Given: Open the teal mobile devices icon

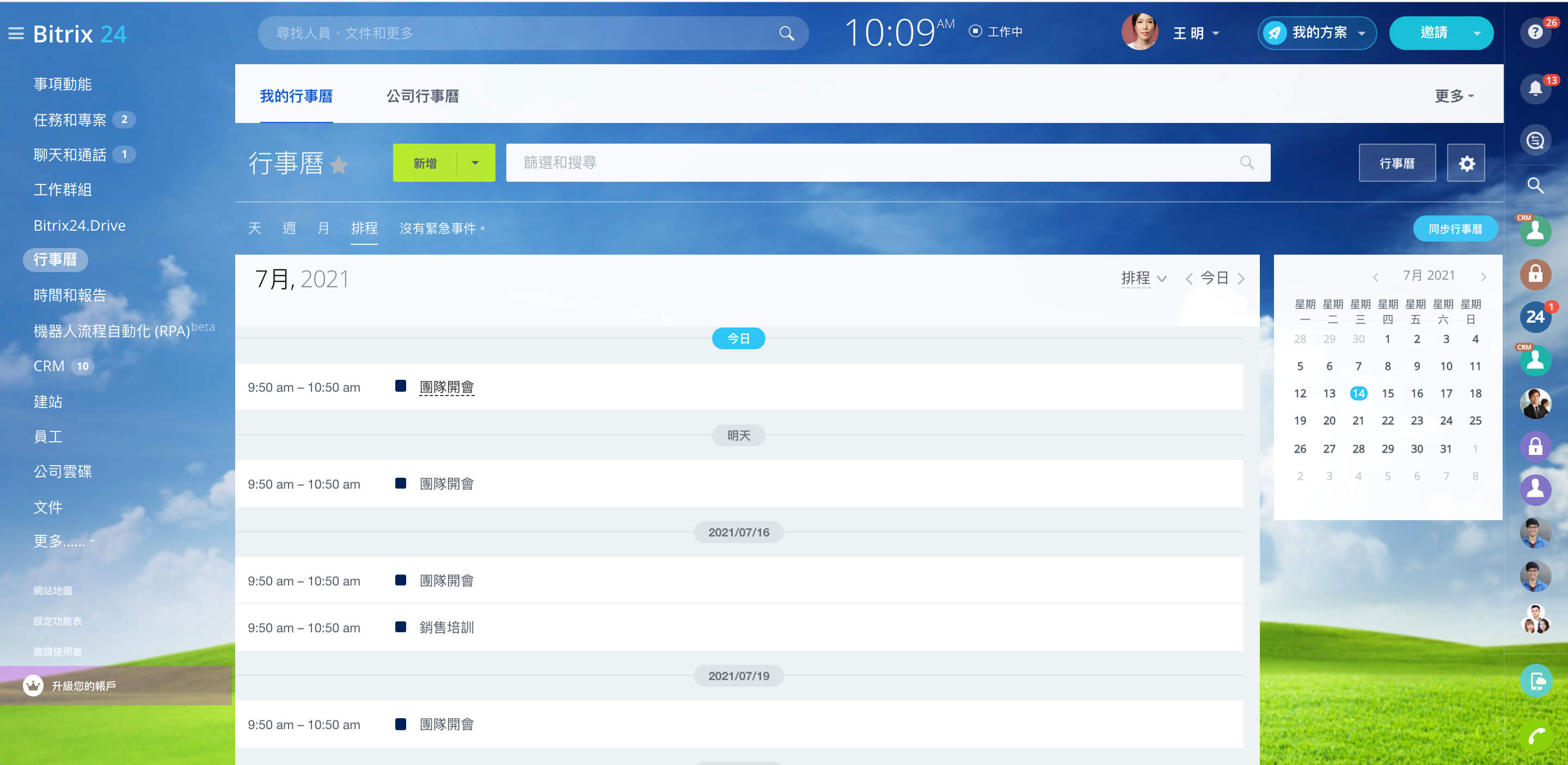Looking at the screenshot, I should 1536,681.
